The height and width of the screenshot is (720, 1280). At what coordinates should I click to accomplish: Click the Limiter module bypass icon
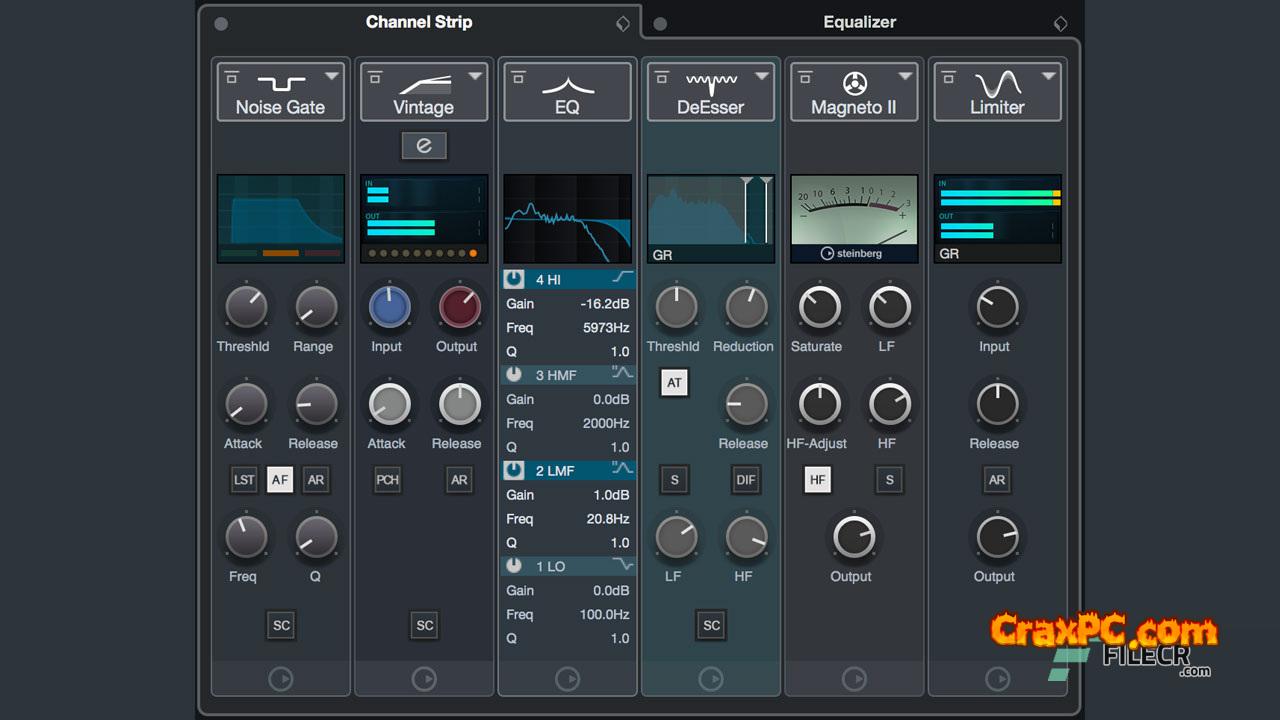tap(948, 76)
